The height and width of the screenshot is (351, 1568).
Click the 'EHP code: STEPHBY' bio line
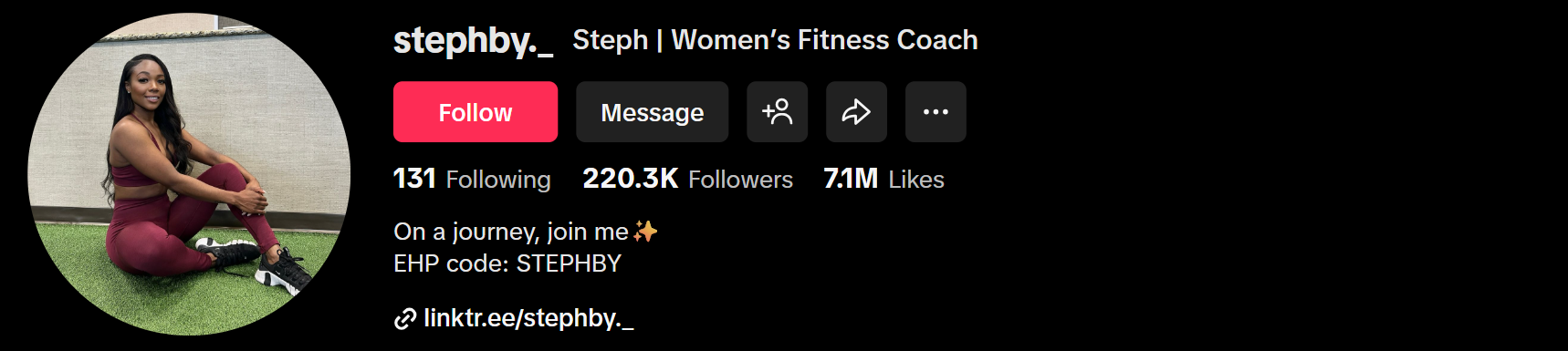click(507, 263)
